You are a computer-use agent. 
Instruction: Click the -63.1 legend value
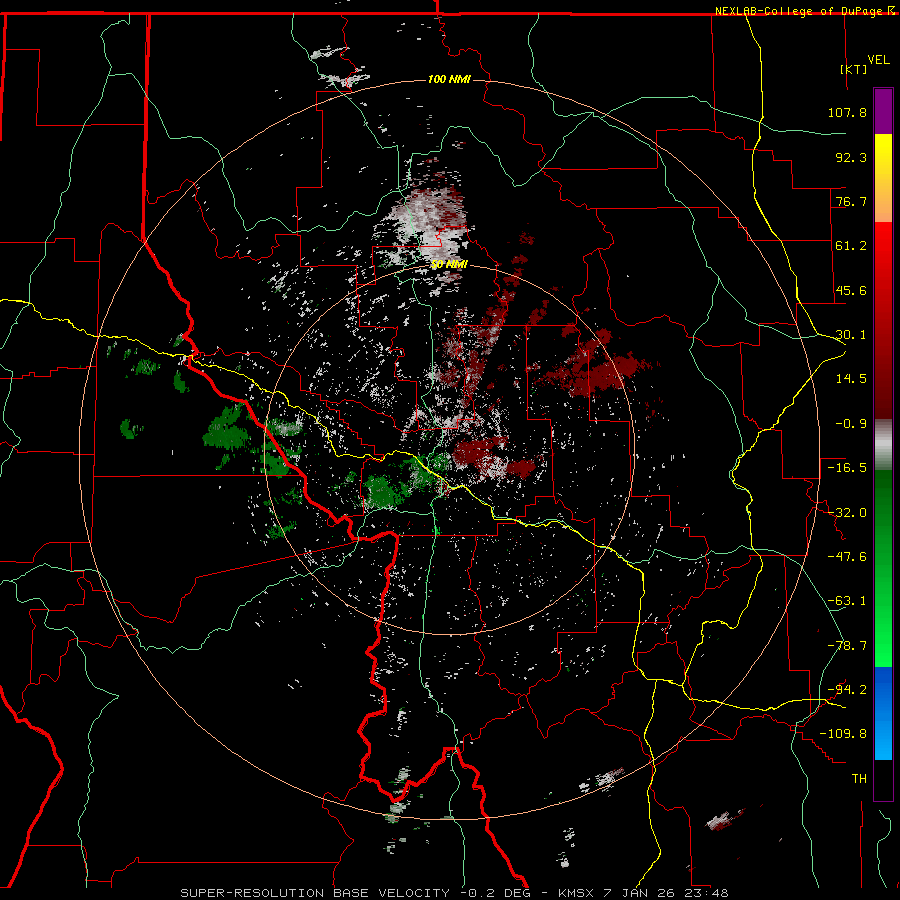(847, 601)
